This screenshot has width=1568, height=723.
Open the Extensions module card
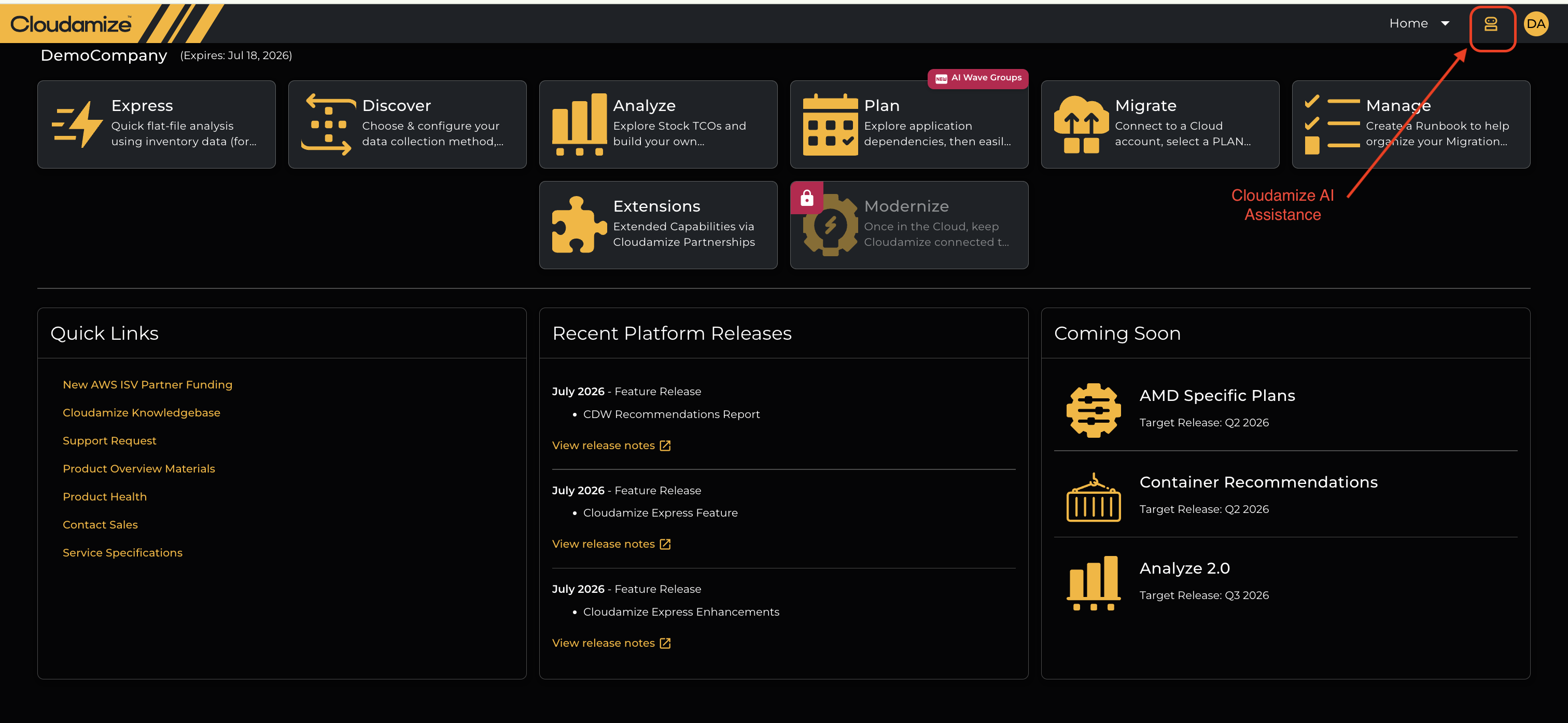pyautogui.click(x=658, y=225)
